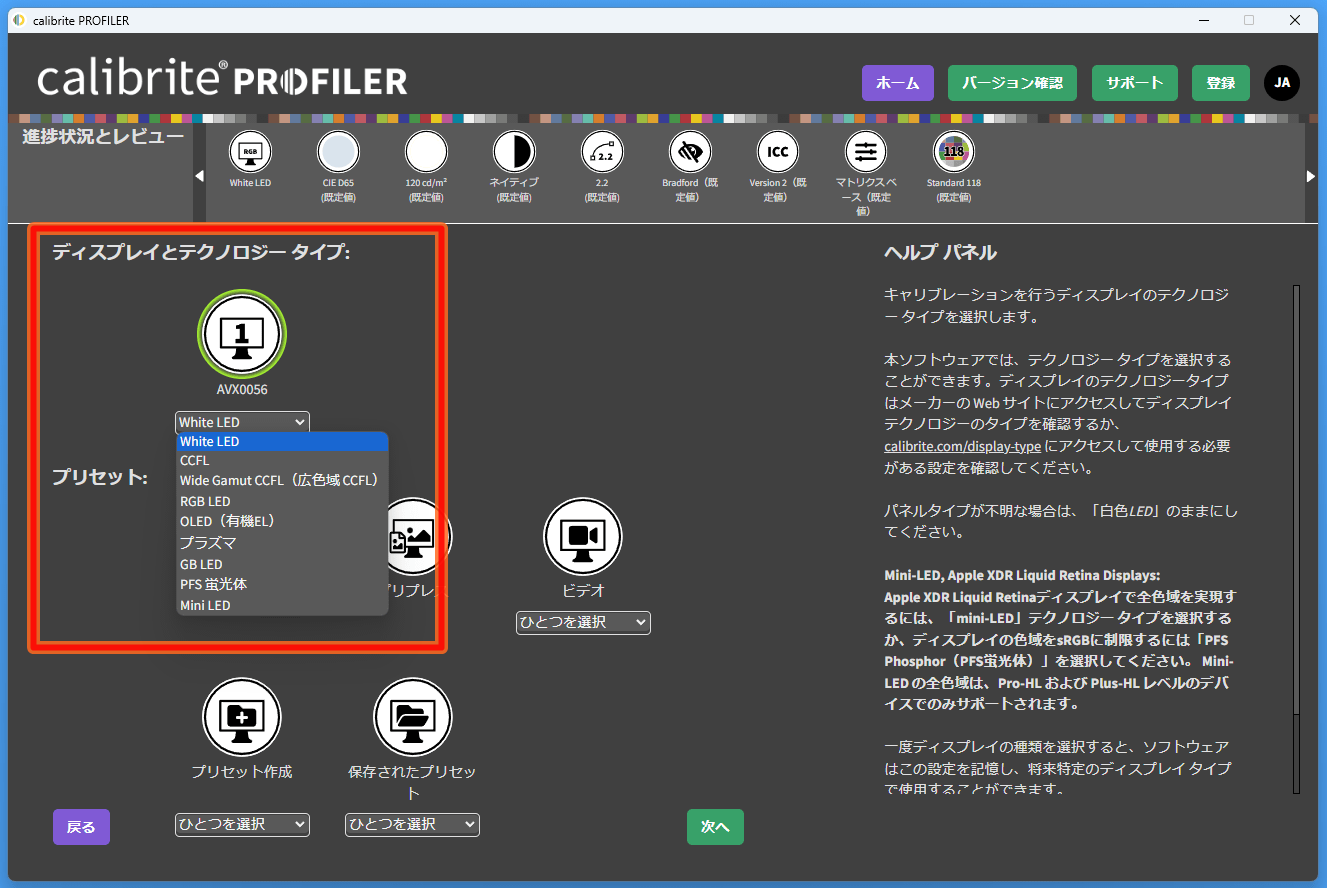Open the dropdown under 保存されたプリセット

coord(413,824)
